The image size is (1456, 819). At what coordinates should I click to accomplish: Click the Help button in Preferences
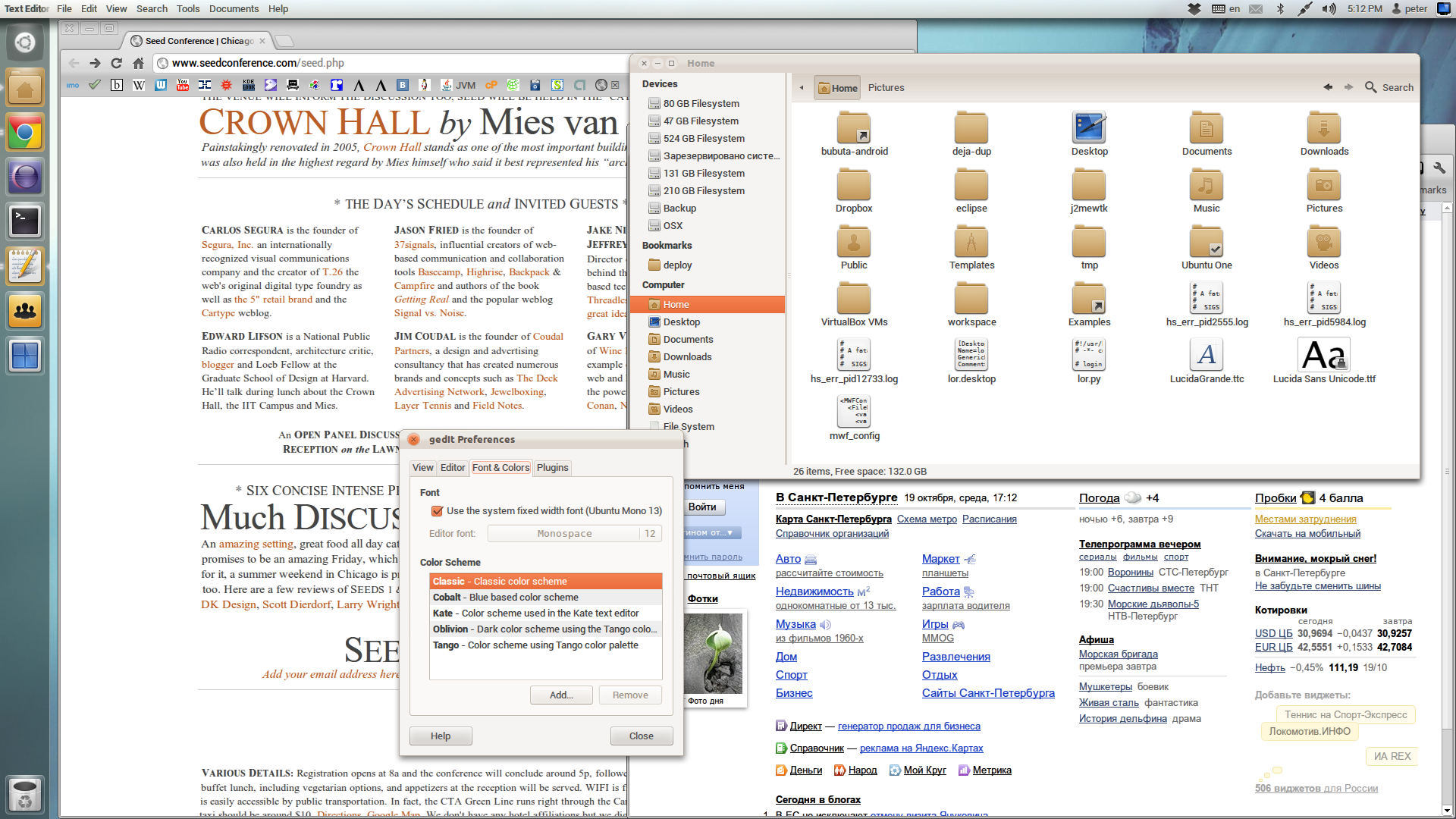click(441, 736)
